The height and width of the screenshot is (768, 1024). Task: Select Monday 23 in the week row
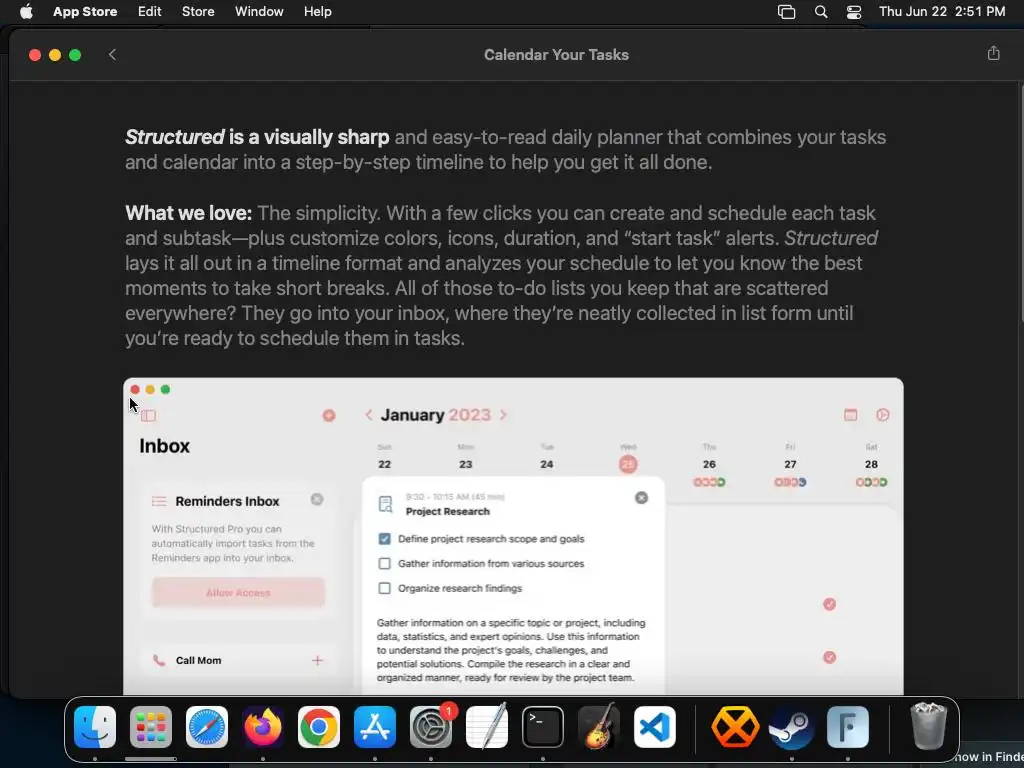coord(466,464)
